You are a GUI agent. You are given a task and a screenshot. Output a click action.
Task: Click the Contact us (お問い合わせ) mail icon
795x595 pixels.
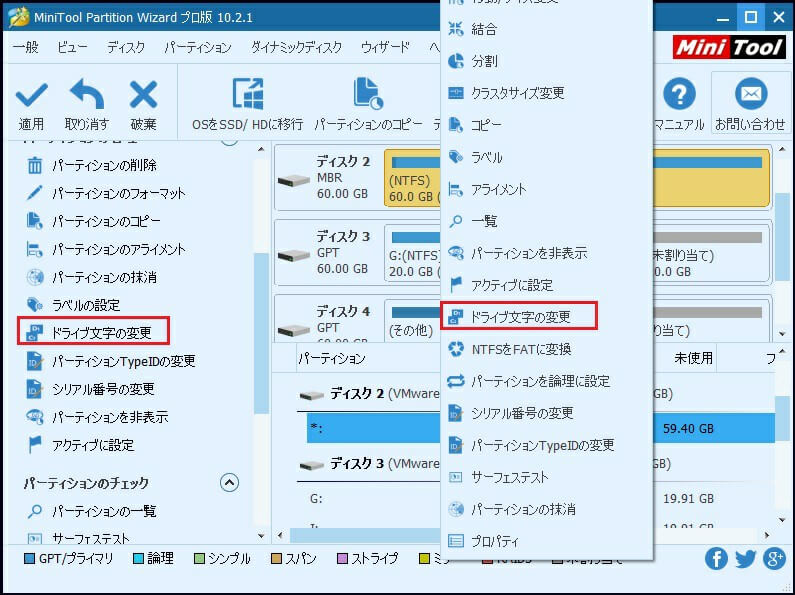click(750, 94)
